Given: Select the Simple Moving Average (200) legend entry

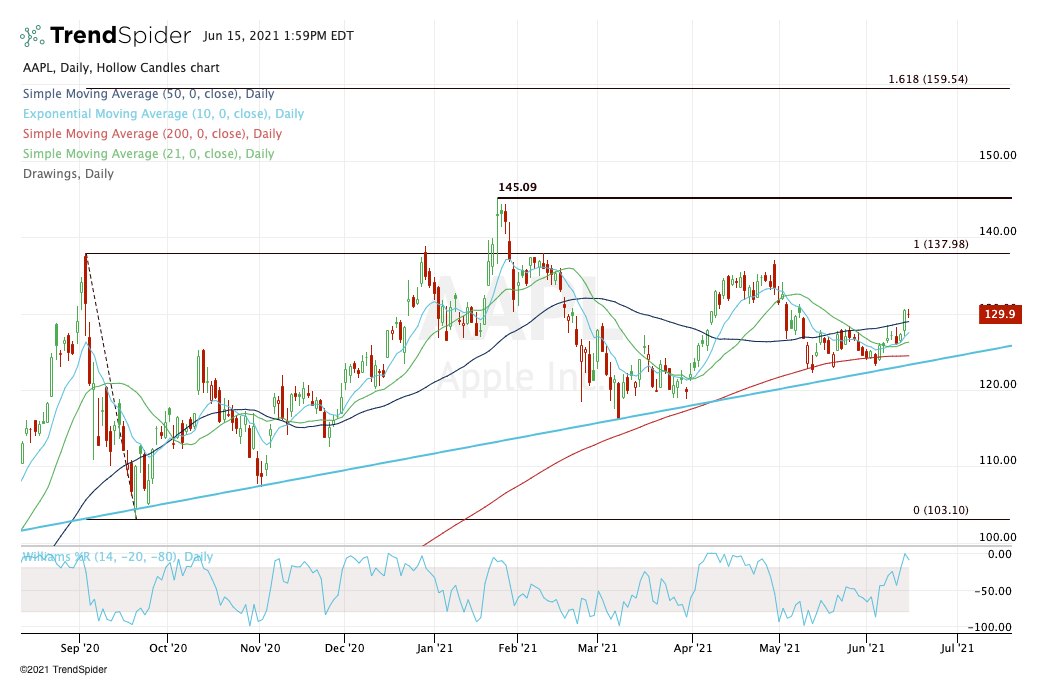Looking at the screenshot, I should click(152, 134).
